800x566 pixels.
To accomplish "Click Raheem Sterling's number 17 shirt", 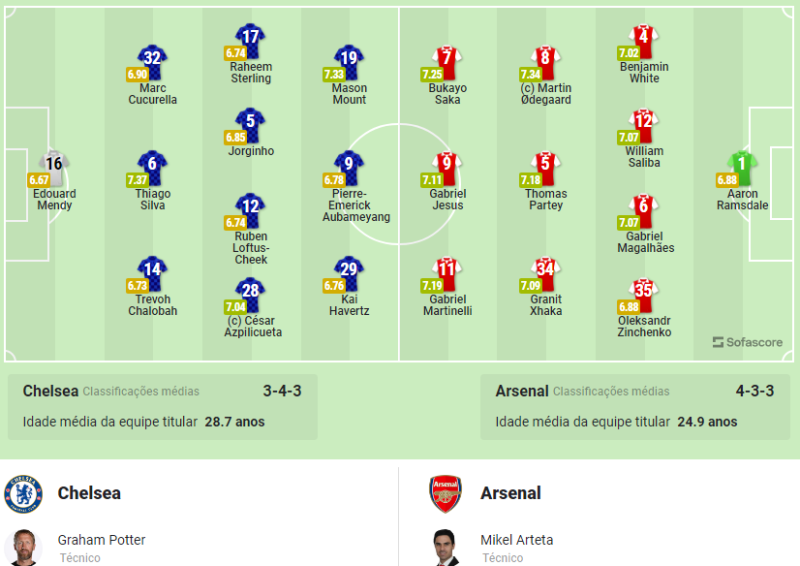I will click(x=251, y=38).
